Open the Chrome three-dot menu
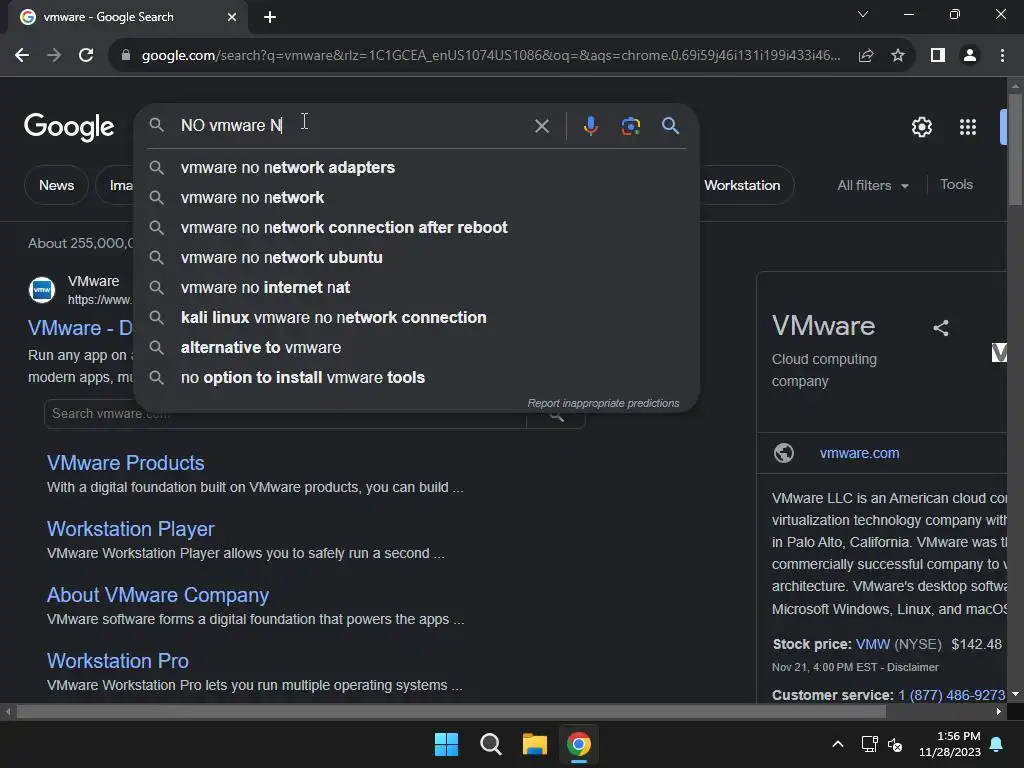Screen dimensions: 1024x768 [1002, 56]
